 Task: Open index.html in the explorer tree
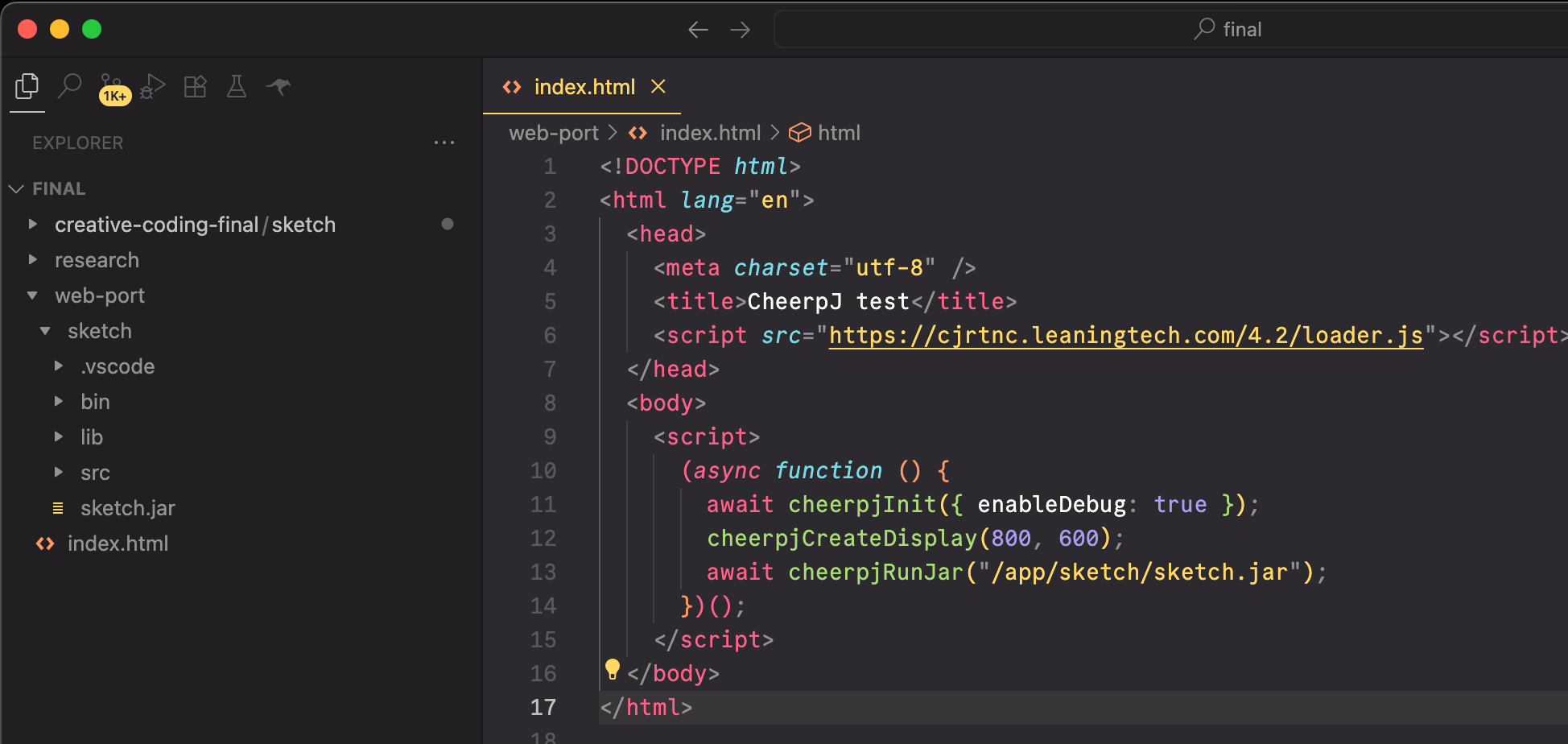[118, 544]
